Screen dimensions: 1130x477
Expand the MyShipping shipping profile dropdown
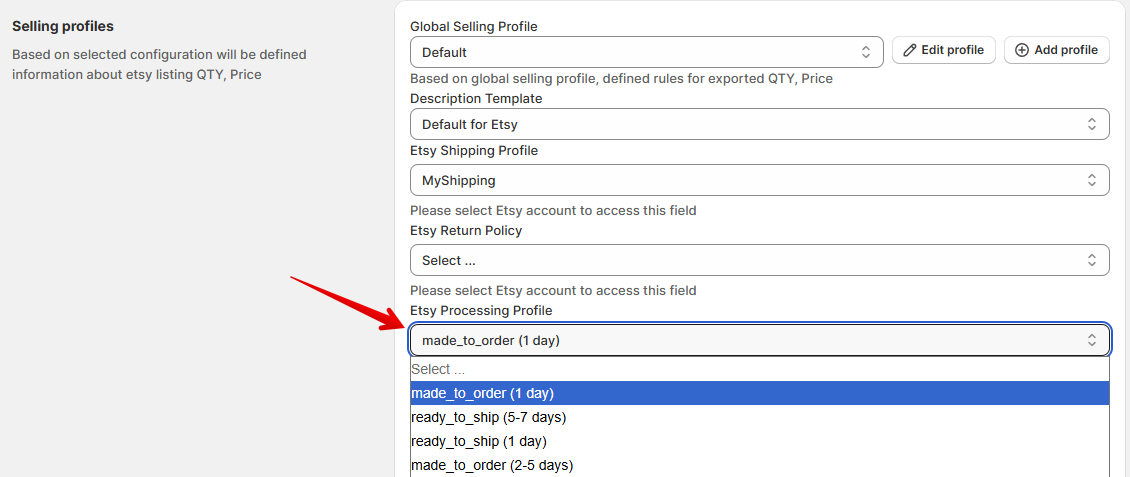point(750,180)
